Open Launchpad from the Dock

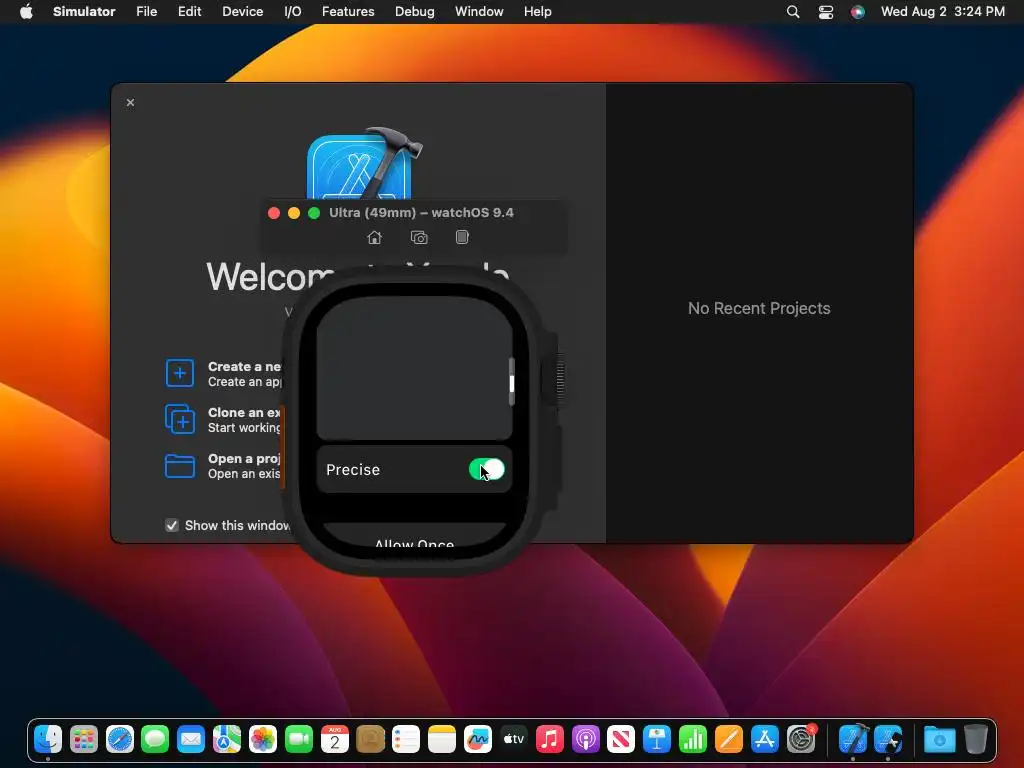pos(84,739)
